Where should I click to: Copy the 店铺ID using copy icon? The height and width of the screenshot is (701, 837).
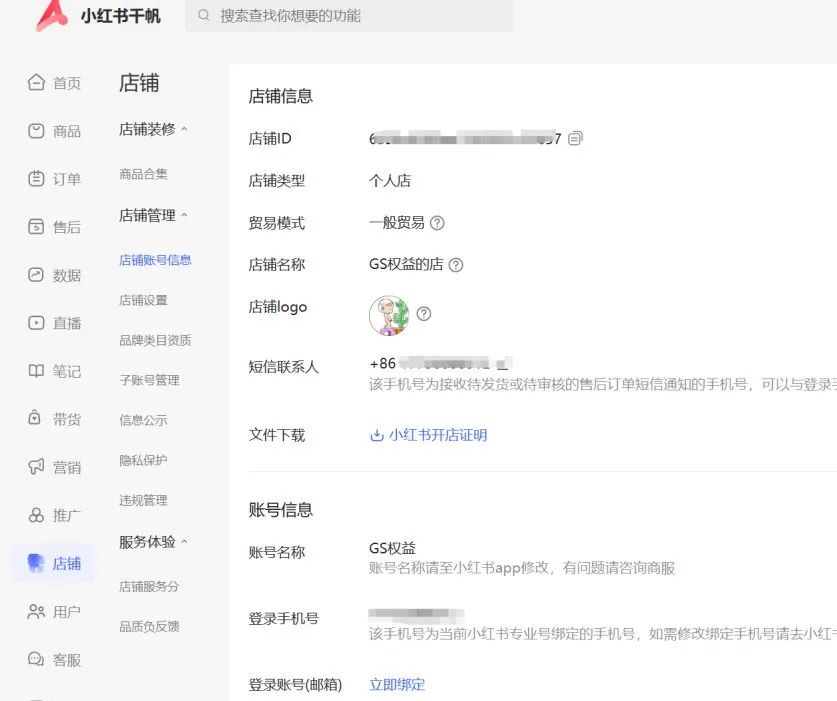click(575, 139)
